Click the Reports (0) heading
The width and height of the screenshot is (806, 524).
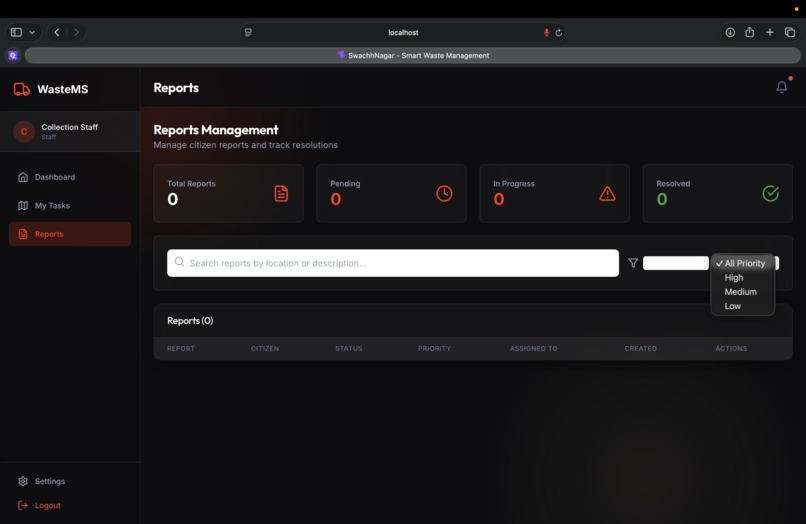tap(190, 321)
